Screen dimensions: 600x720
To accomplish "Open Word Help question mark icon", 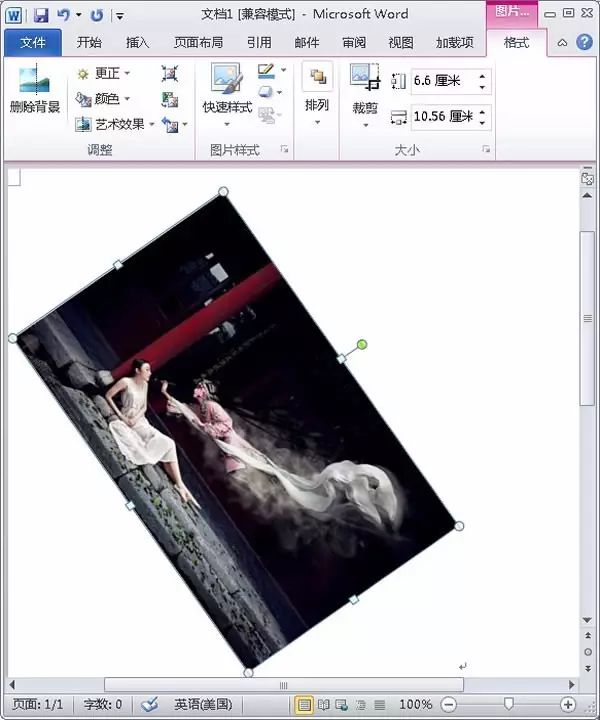I will 584,42.
